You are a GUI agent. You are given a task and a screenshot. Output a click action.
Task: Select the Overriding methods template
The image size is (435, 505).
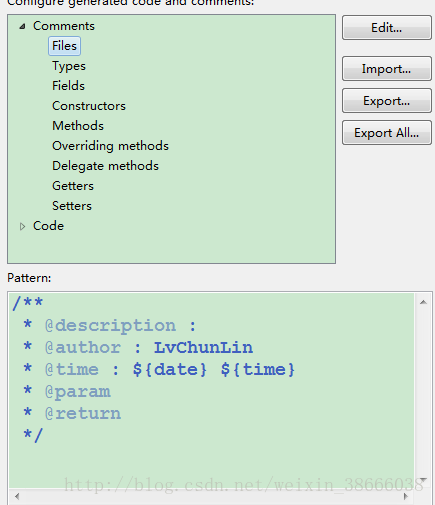pyautogui.click(x=110, y=146)
